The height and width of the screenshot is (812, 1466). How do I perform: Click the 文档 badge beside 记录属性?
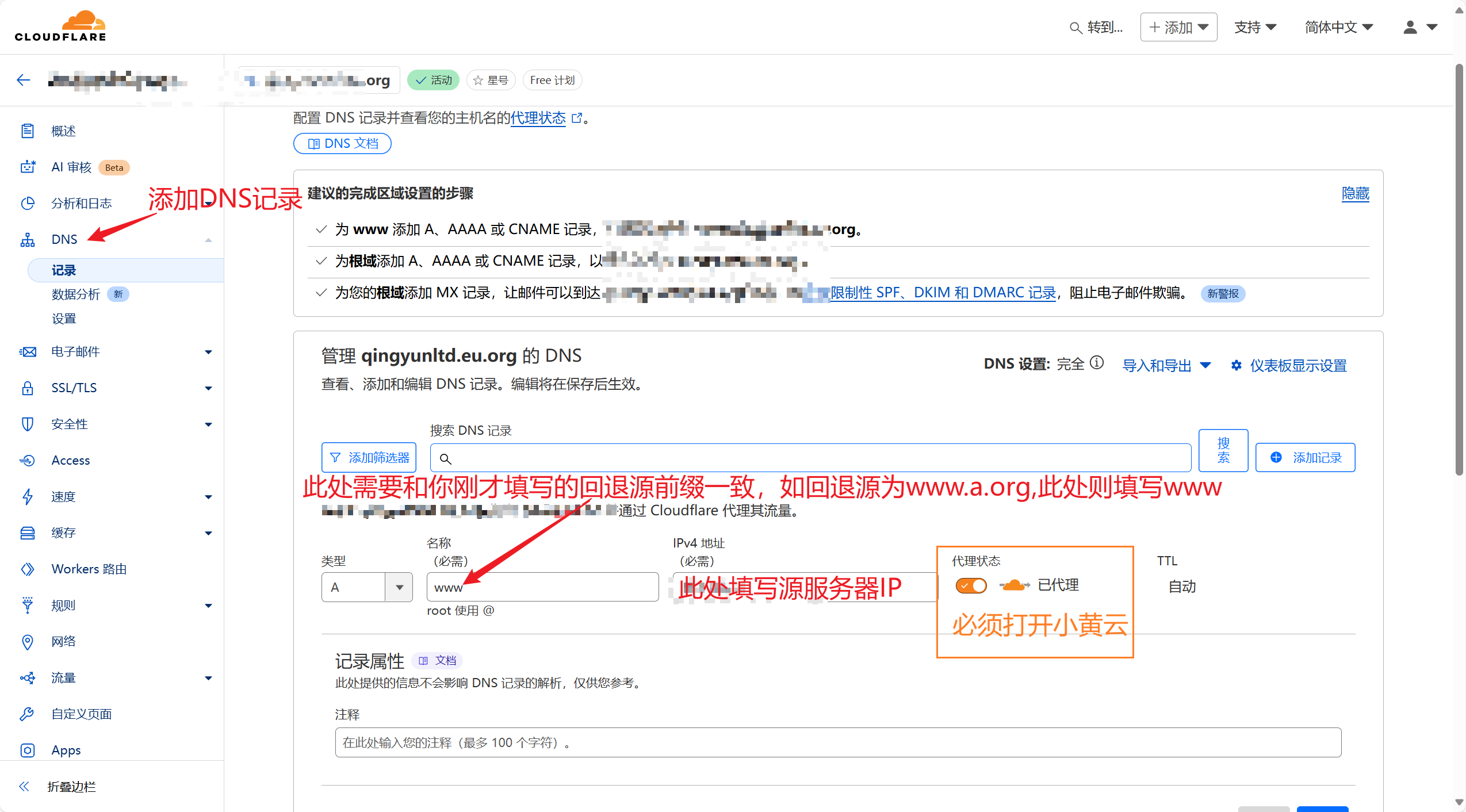click(438, 661)
